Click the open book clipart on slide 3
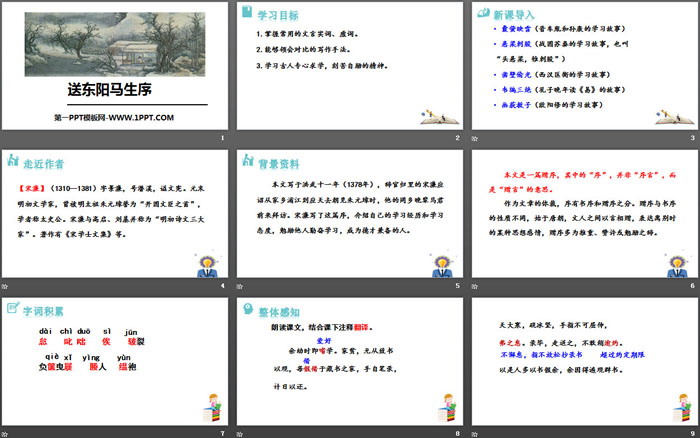The width and height of the screenshot is (700, 438). click(x=674, y=117)
